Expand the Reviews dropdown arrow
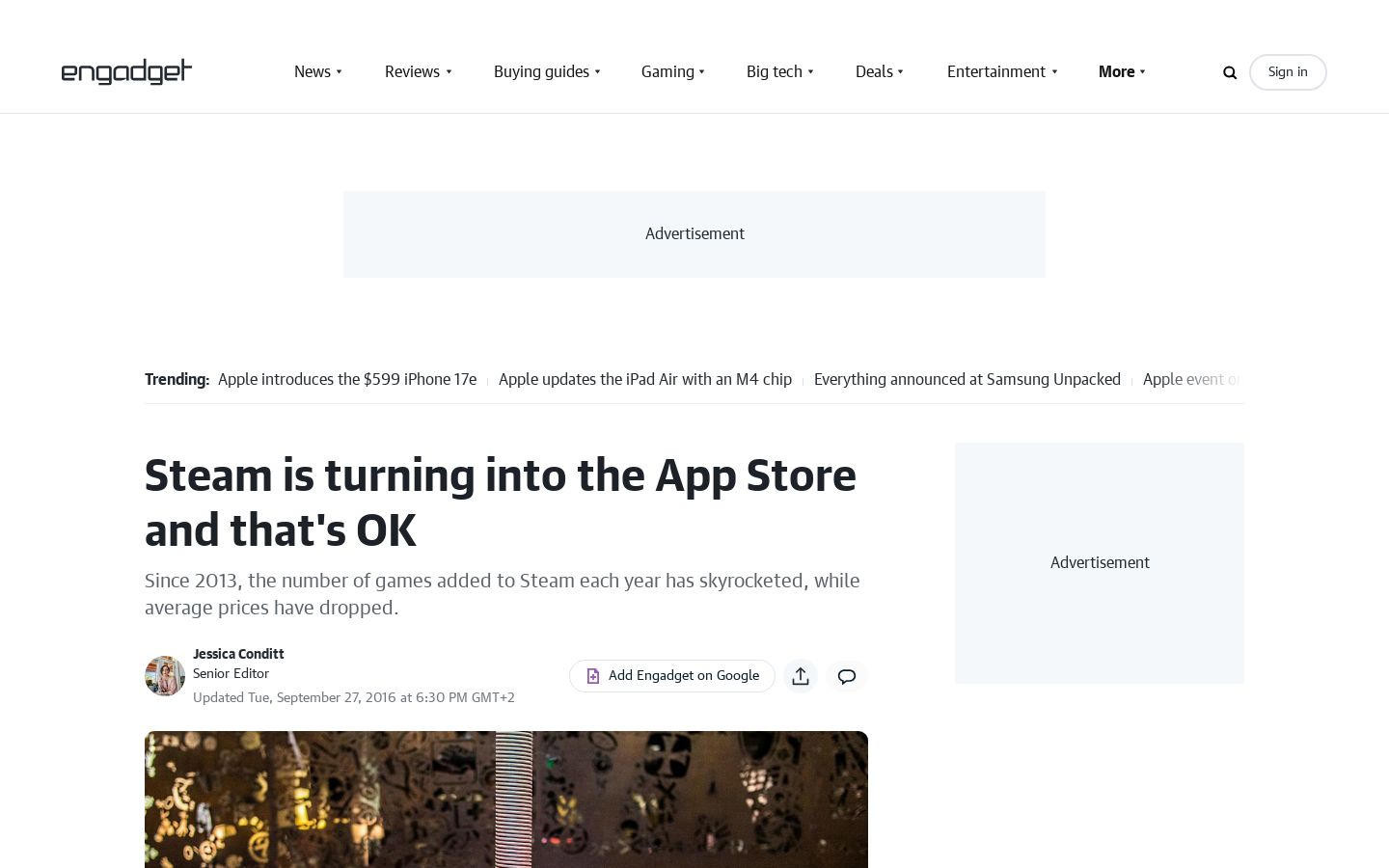 pos(449,71)
